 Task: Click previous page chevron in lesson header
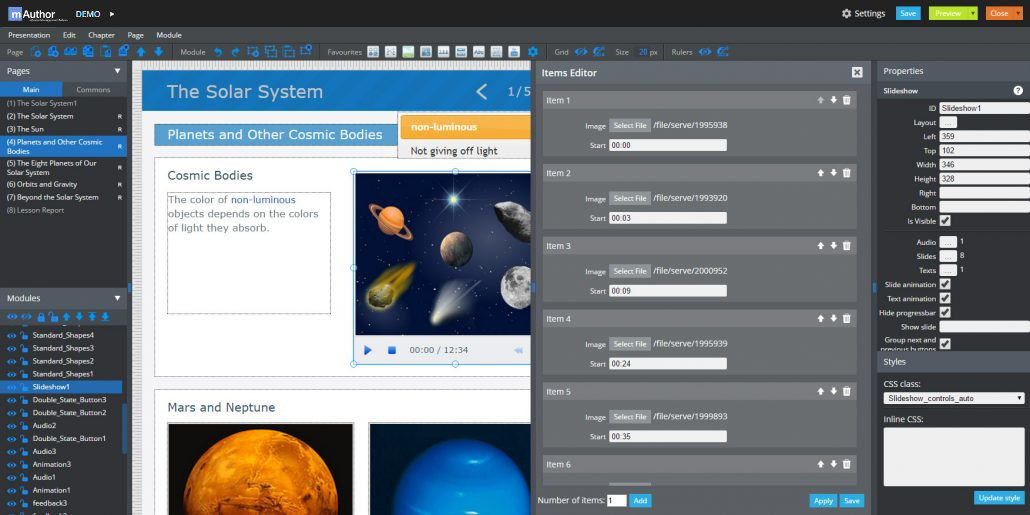[481, 91]
